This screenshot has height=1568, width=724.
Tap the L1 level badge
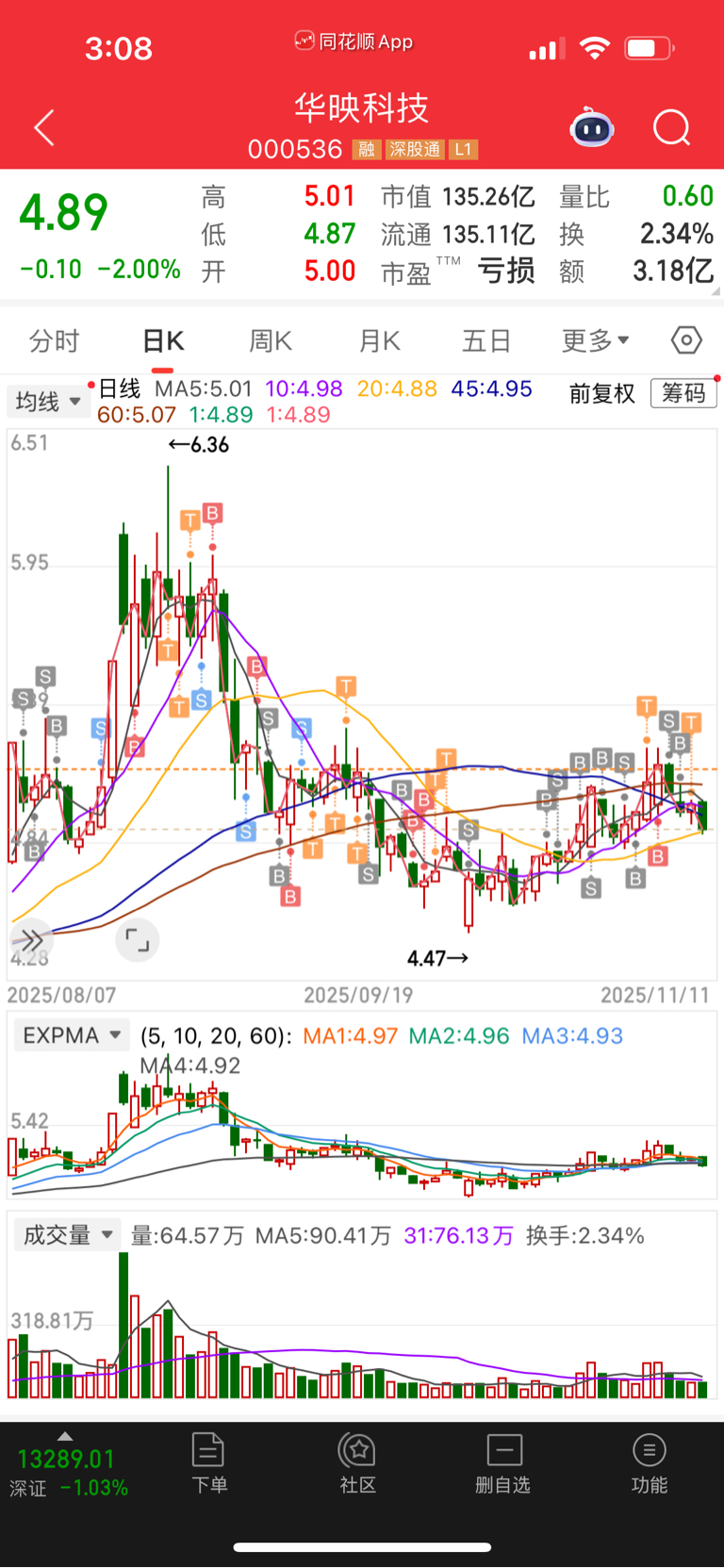tap(463, 150)
